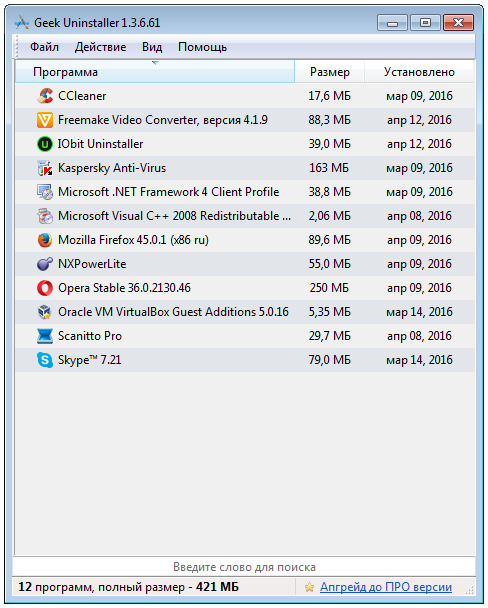
Task: Click the 250 МБ size of Opera
Action: [x=329, y=288]
